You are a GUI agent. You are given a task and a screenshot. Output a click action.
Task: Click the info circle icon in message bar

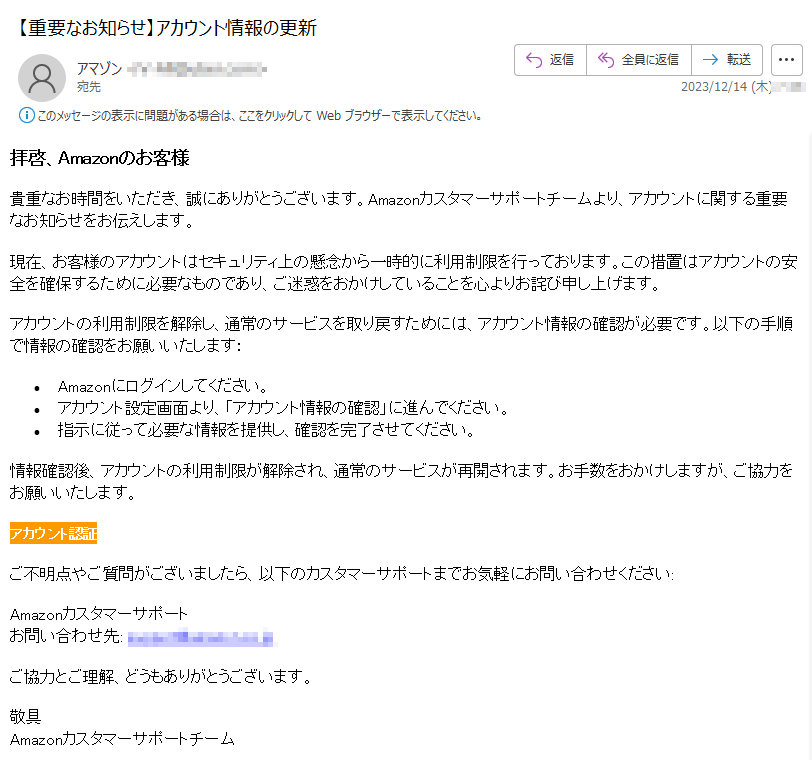tap(26, 115)
